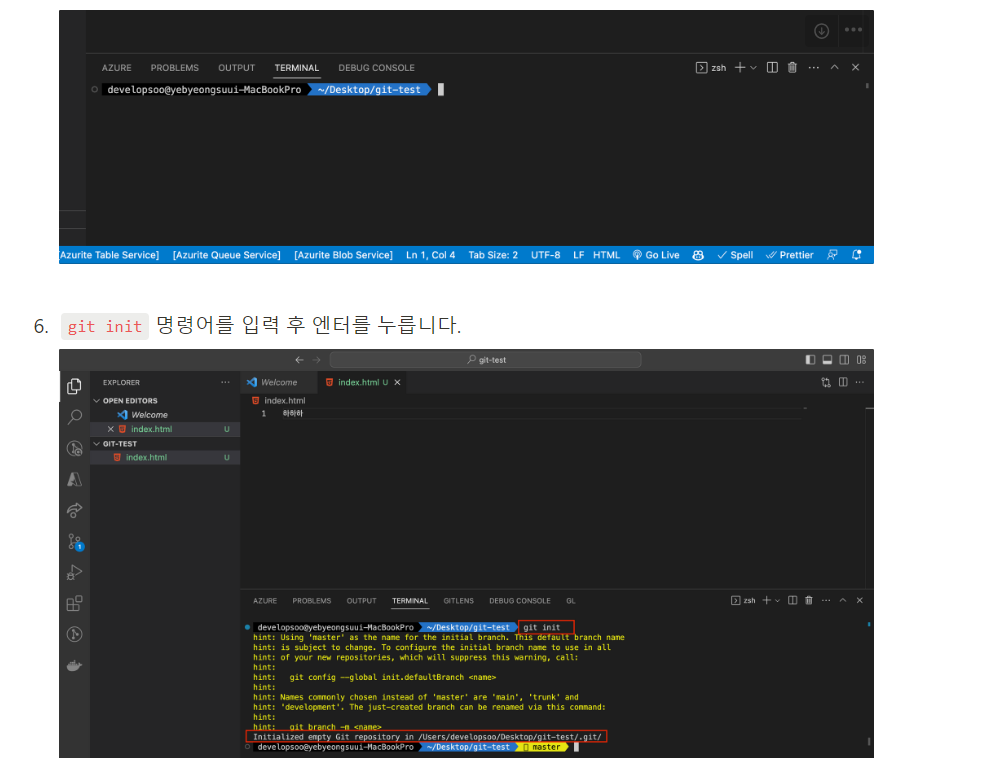Open the three-dot menu beside download icon
Screen dimensions: 997x758
(853, 30)
